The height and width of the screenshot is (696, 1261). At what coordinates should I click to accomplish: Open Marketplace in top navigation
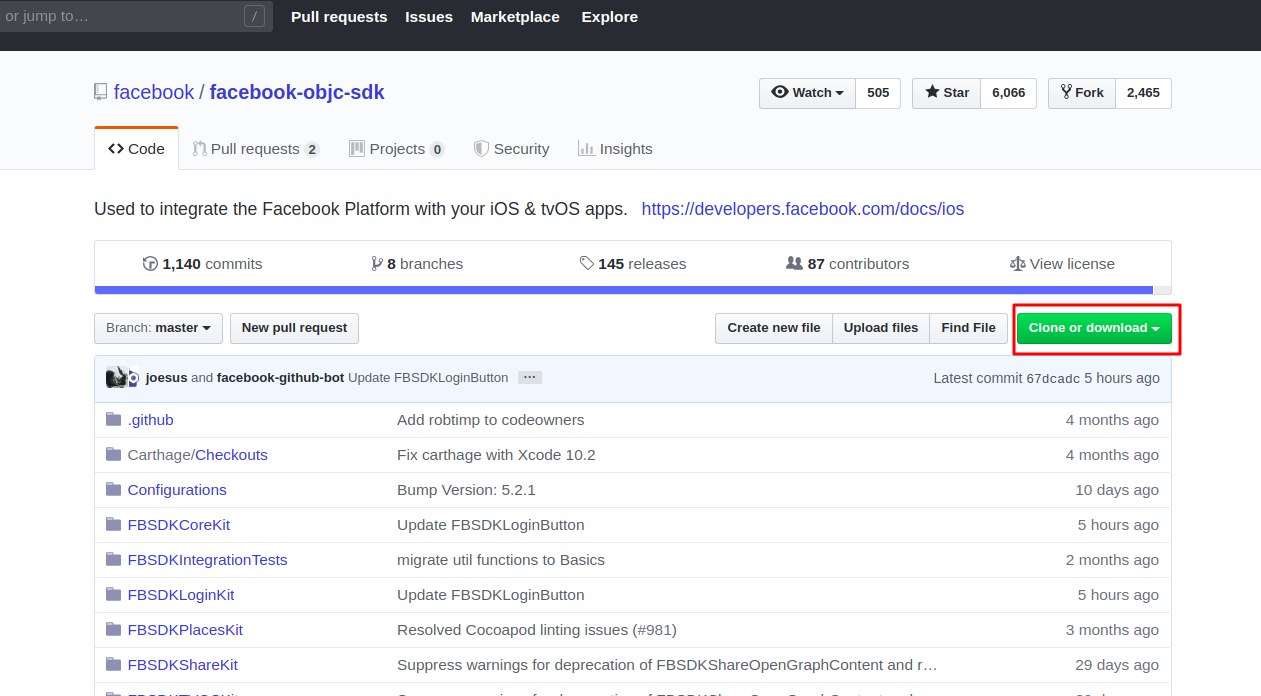[515, 17]
